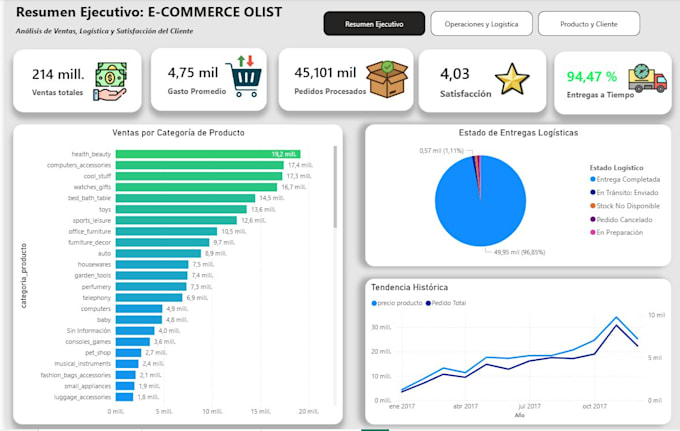The height and width of the screenshot is (431, 680).
Task: Select the bed_bath_table bar
Action: [185, 198]
